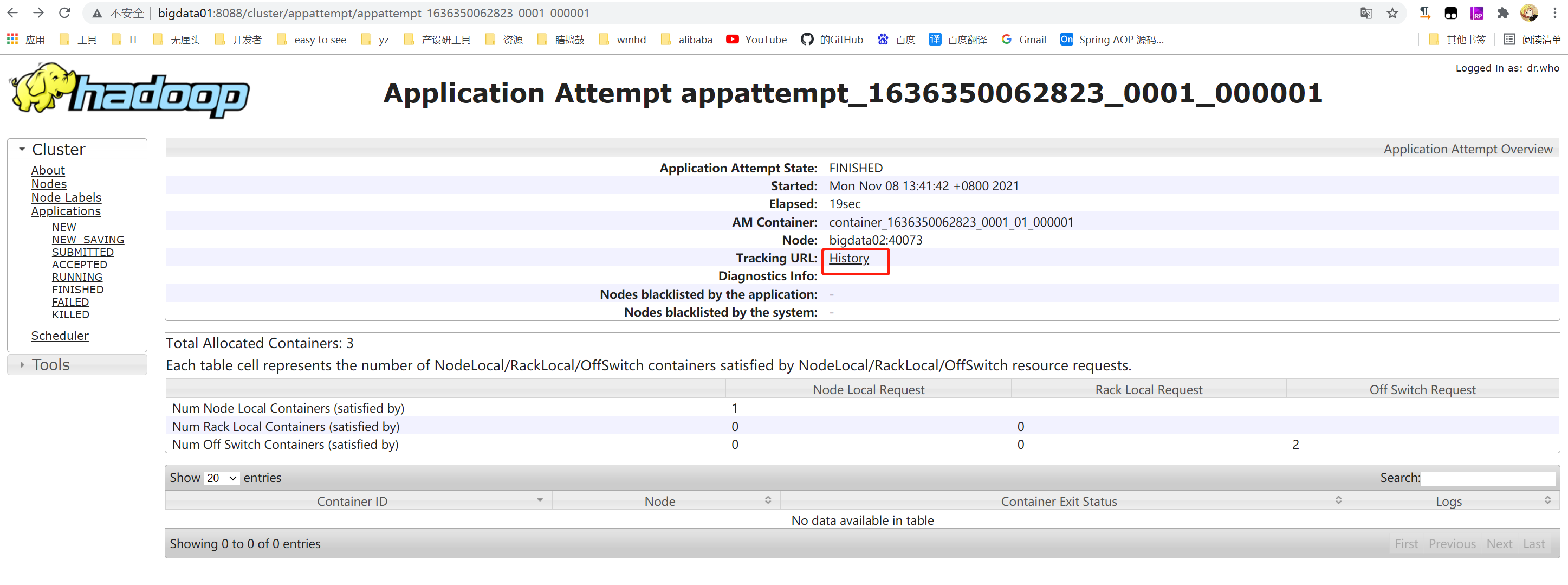
Task: Open the easy to see bookmark folder
Action: tap(311, 40)
